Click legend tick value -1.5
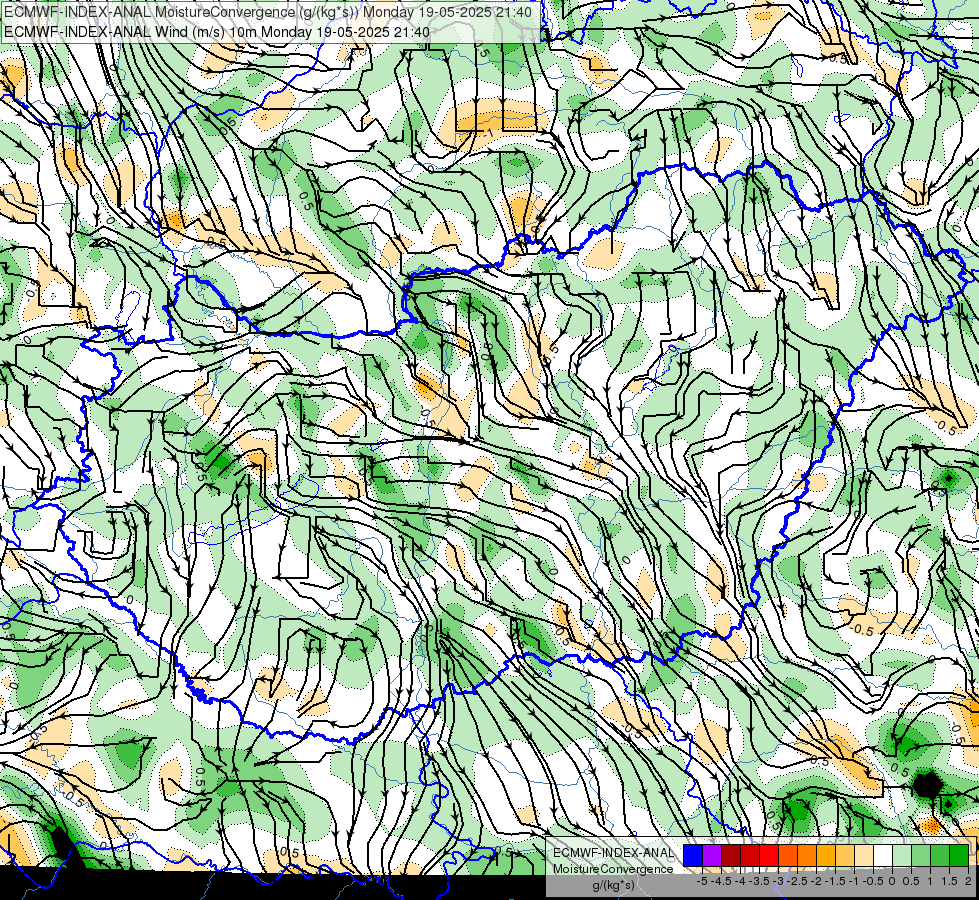 coord(835,881)
